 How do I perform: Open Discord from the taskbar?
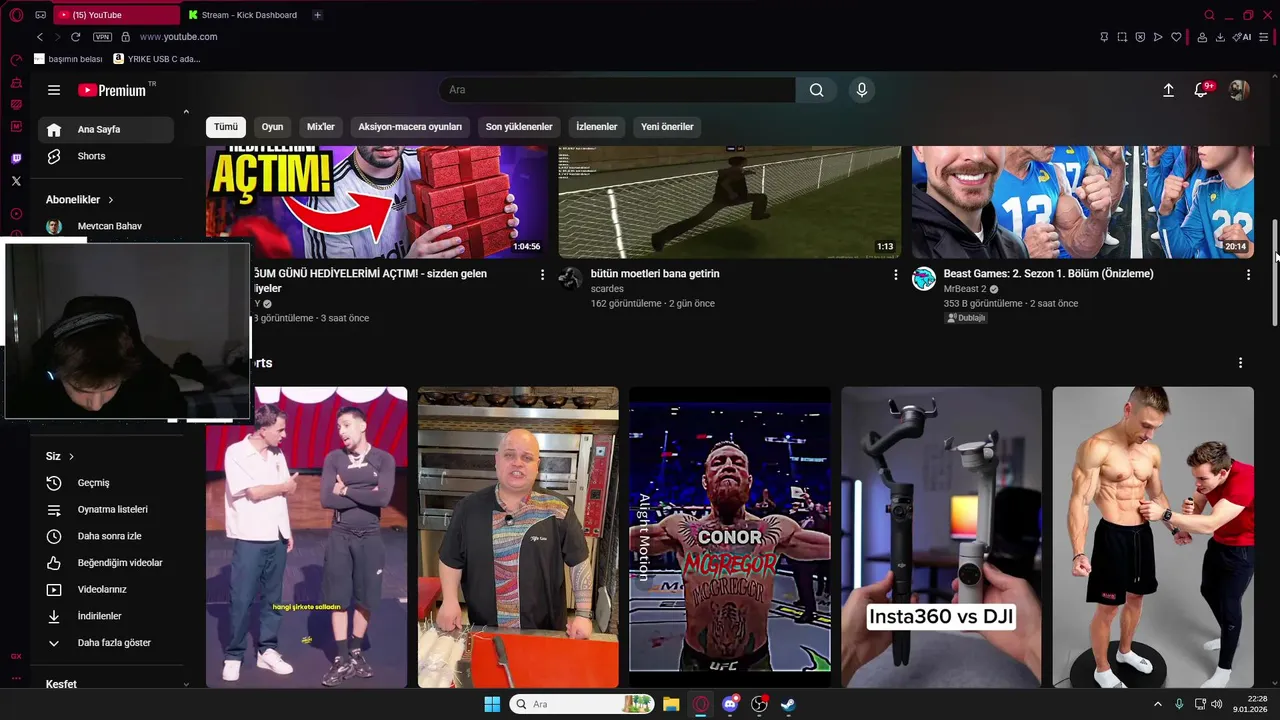(731, 704)
